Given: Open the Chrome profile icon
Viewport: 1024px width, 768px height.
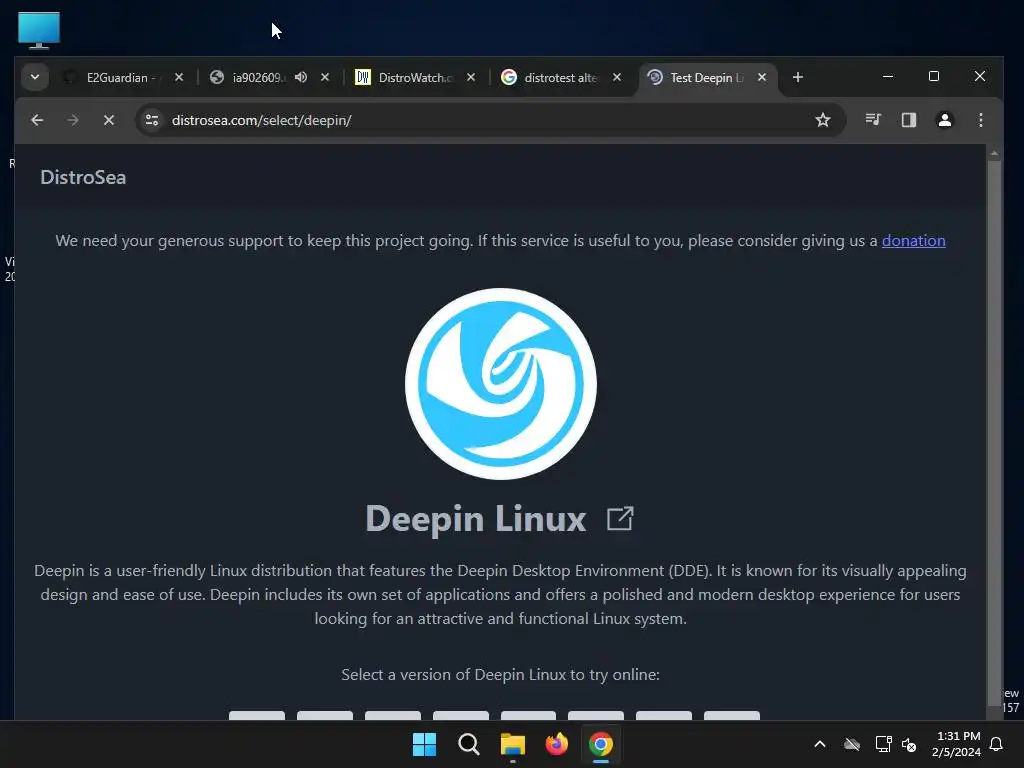Looking at the screenshot, I should [945, 120].
